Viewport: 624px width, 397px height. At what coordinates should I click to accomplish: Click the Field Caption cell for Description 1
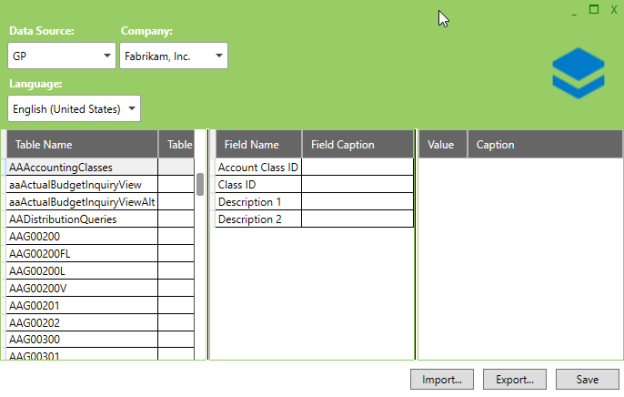357,202
